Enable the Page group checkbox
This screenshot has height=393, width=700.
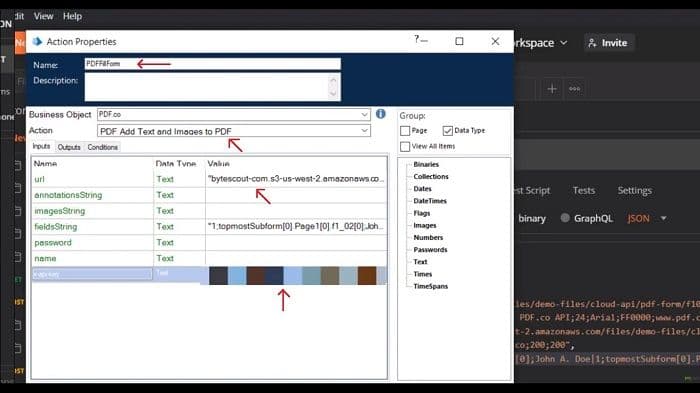tap(405, 130)
